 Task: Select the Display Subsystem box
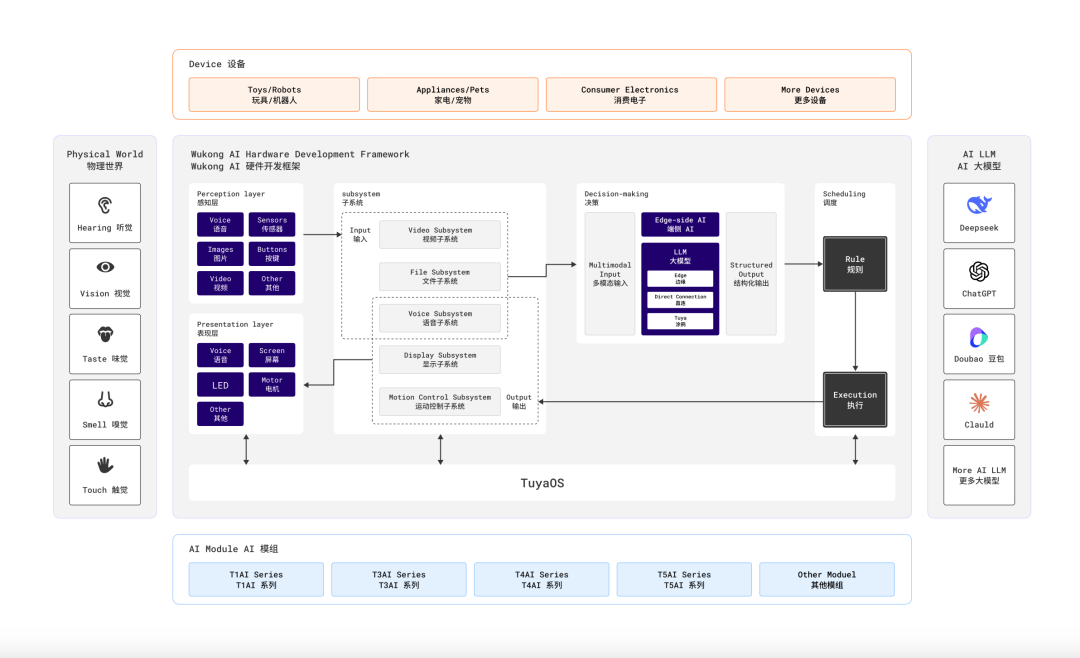(440, 360)
